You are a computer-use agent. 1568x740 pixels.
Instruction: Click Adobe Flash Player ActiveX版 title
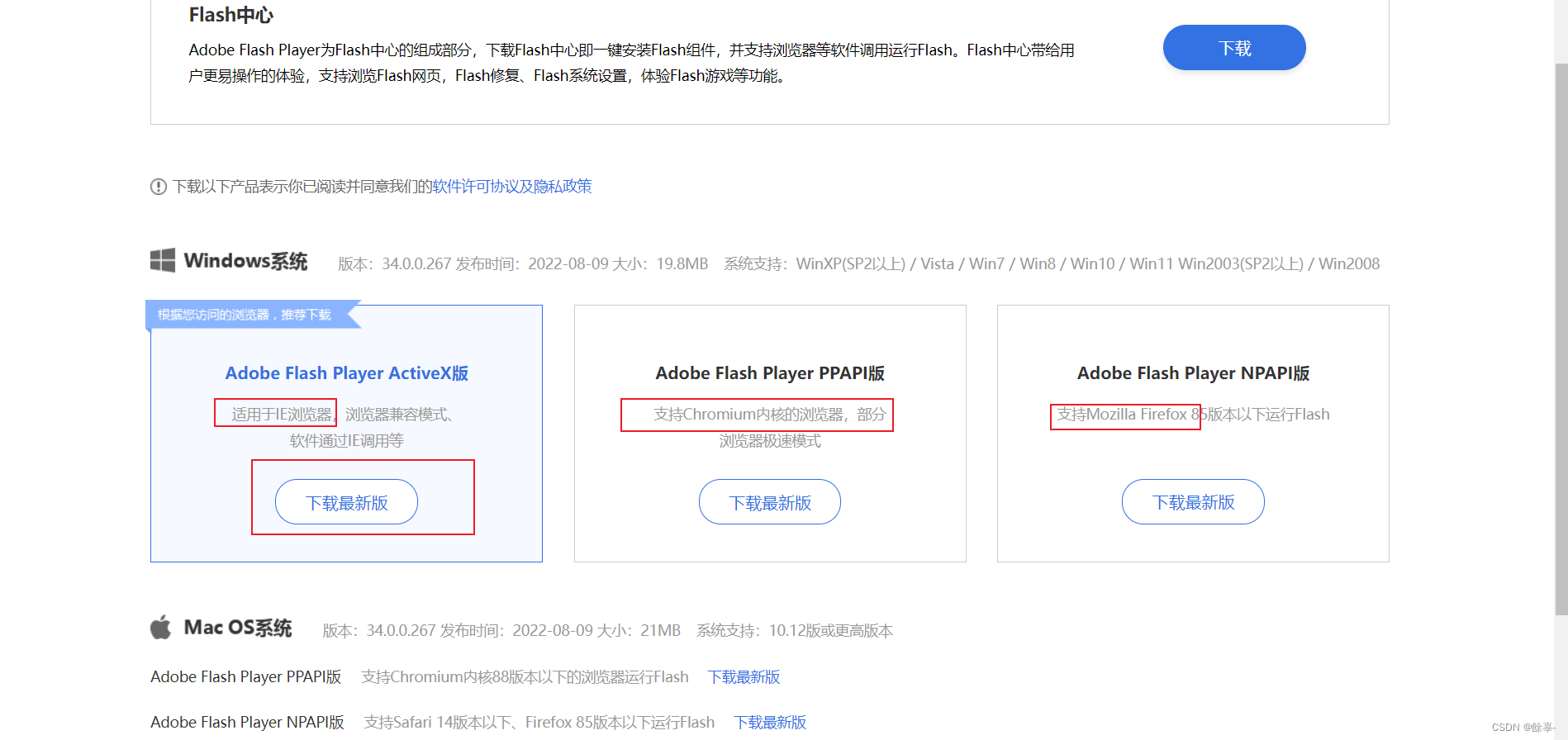click(x=347, y=373)
